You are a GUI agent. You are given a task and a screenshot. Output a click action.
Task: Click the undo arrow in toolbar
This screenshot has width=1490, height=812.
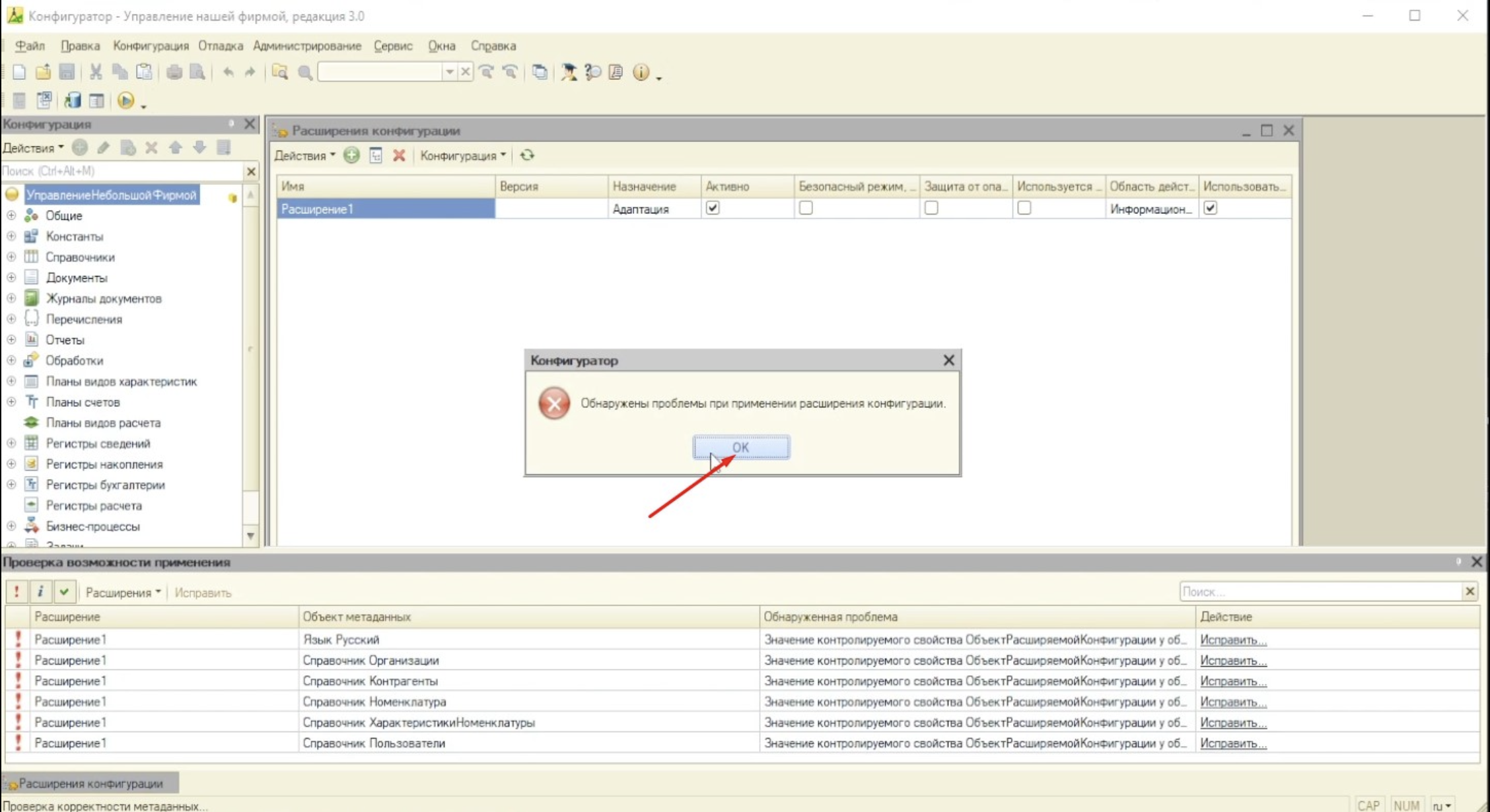point(228,72)
